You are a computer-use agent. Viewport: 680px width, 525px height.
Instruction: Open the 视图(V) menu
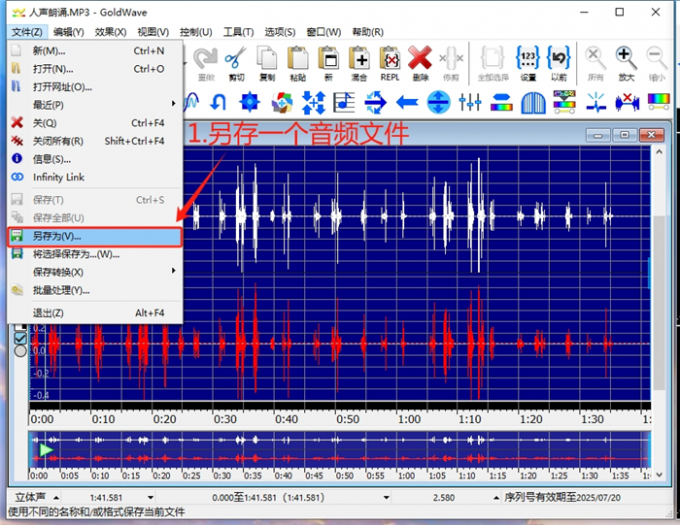point(153,32)
